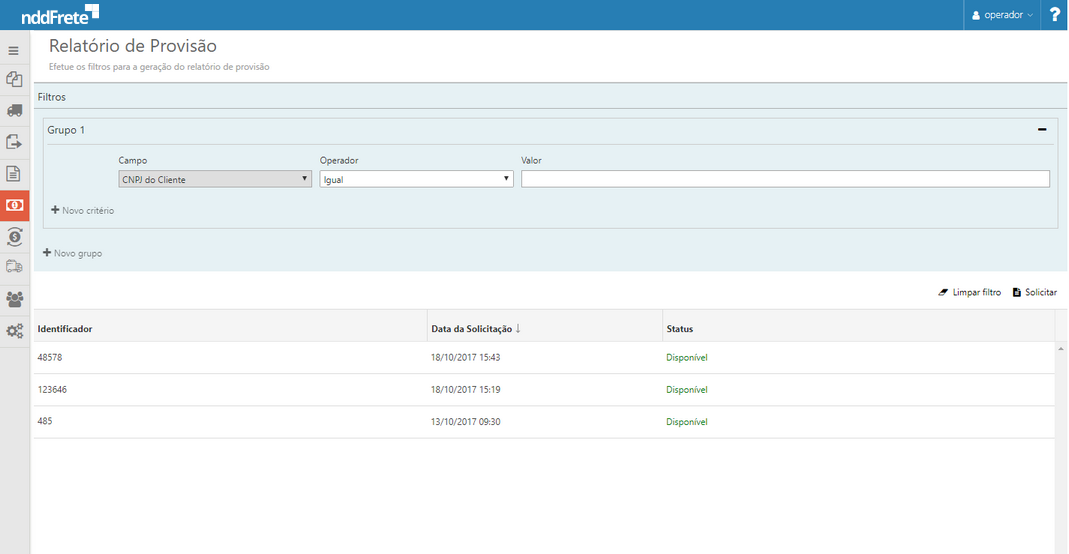The image size is (1069, 554).
Task: Open the Operador dropdown showing Igual
Action: click(x=416, y=179)
